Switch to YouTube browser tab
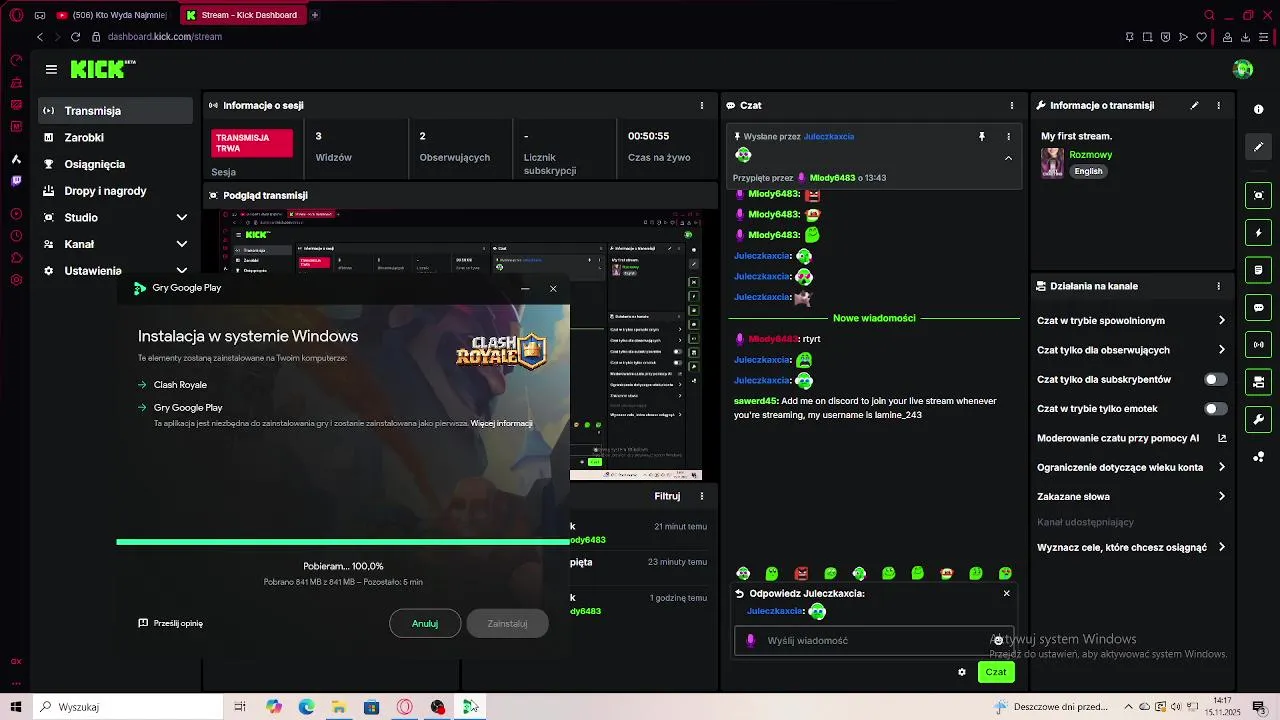Screen dimensions: 1280x720 (x=114, y=15)
